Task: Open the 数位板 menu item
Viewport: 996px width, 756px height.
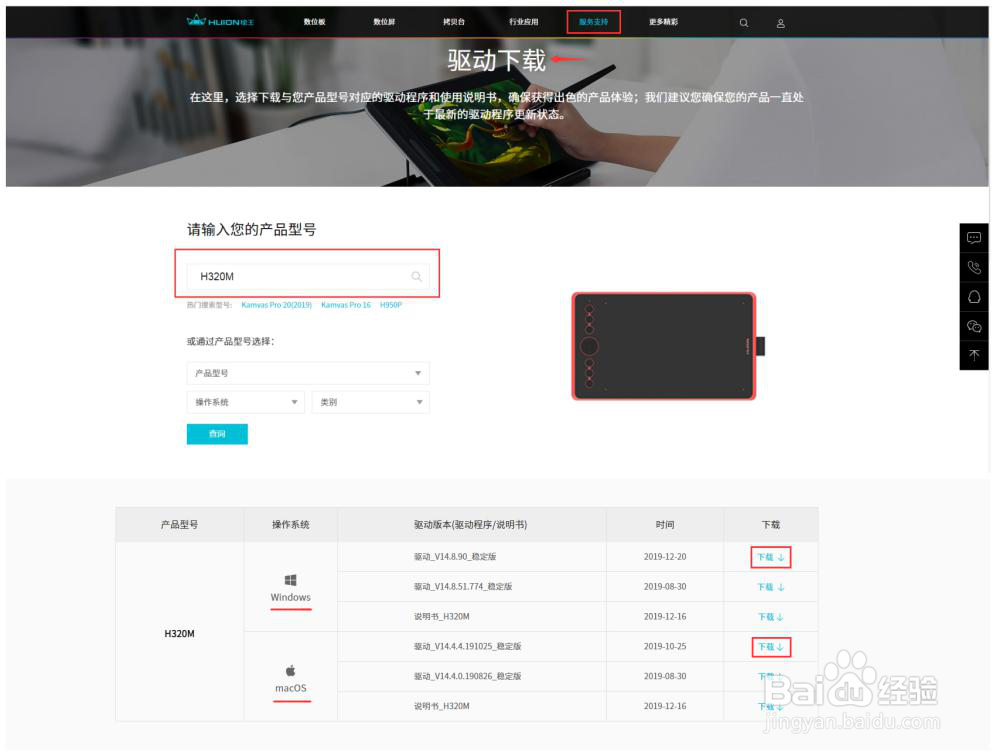Action: point(314,22)
